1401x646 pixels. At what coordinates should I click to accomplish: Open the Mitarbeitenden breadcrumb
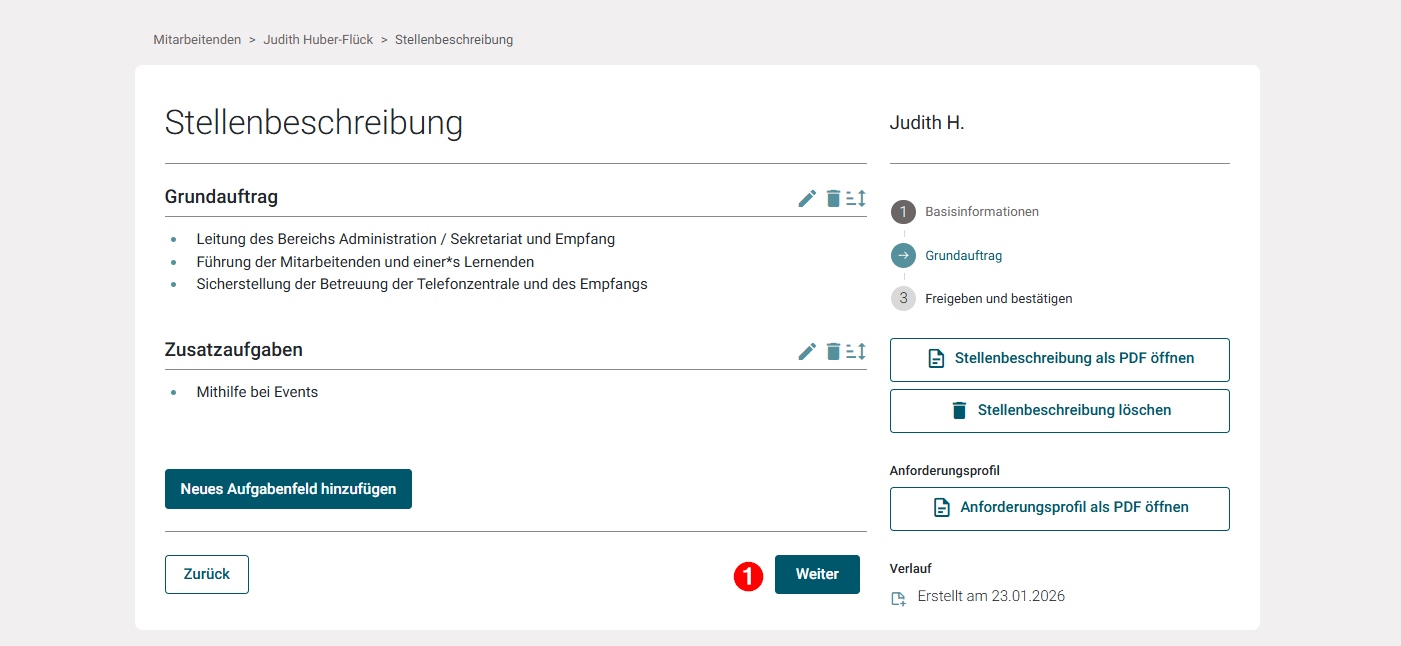197,39
